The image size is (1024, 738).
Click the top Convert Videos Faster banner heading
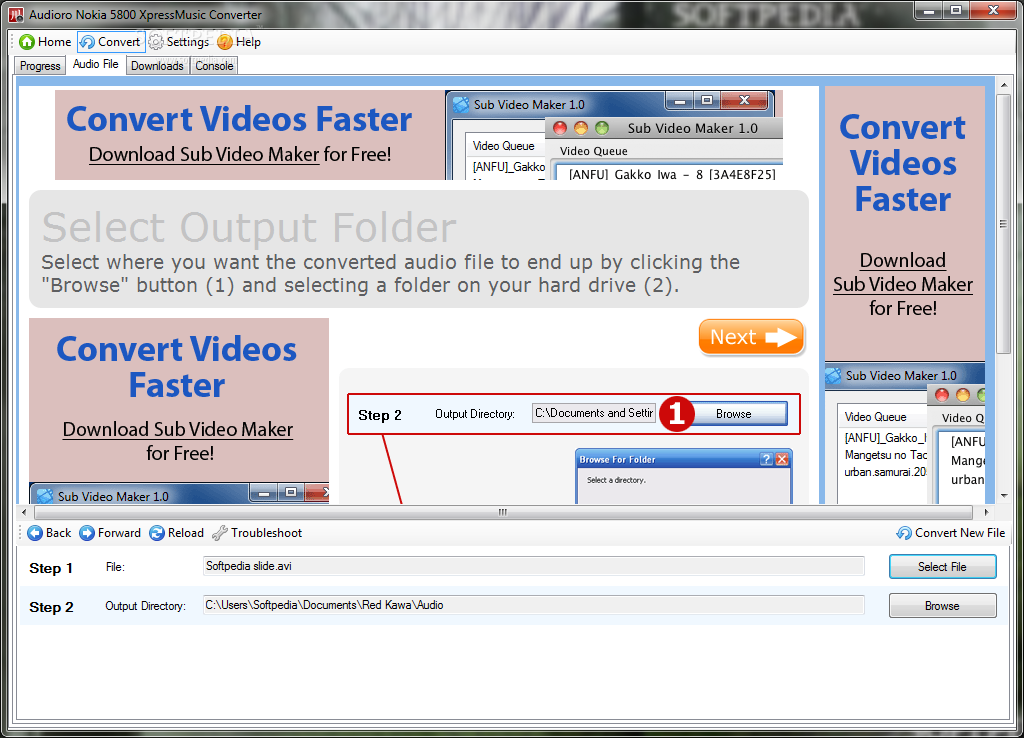[x=239, y=120]
